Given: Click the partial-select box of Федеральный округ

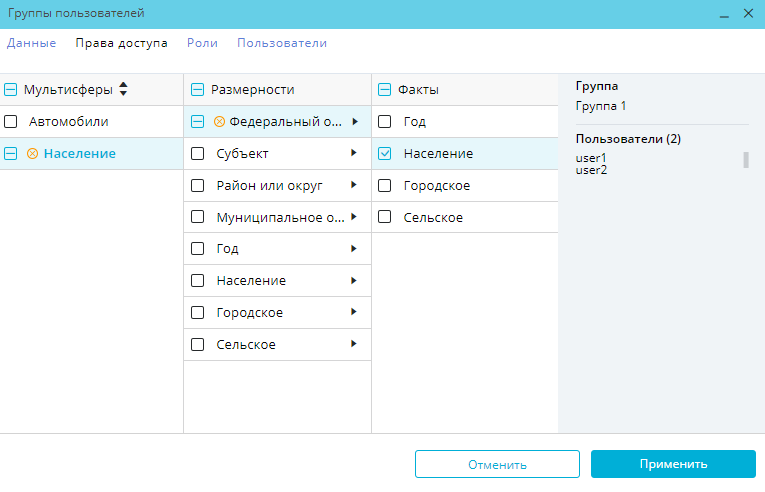Looking at the screenshot, I should (197, 121).
